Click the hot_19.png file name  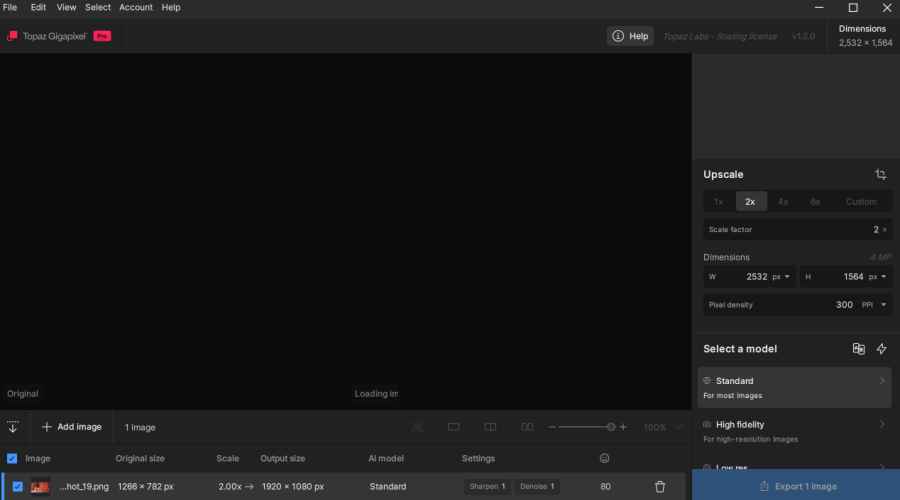[84, 486]
